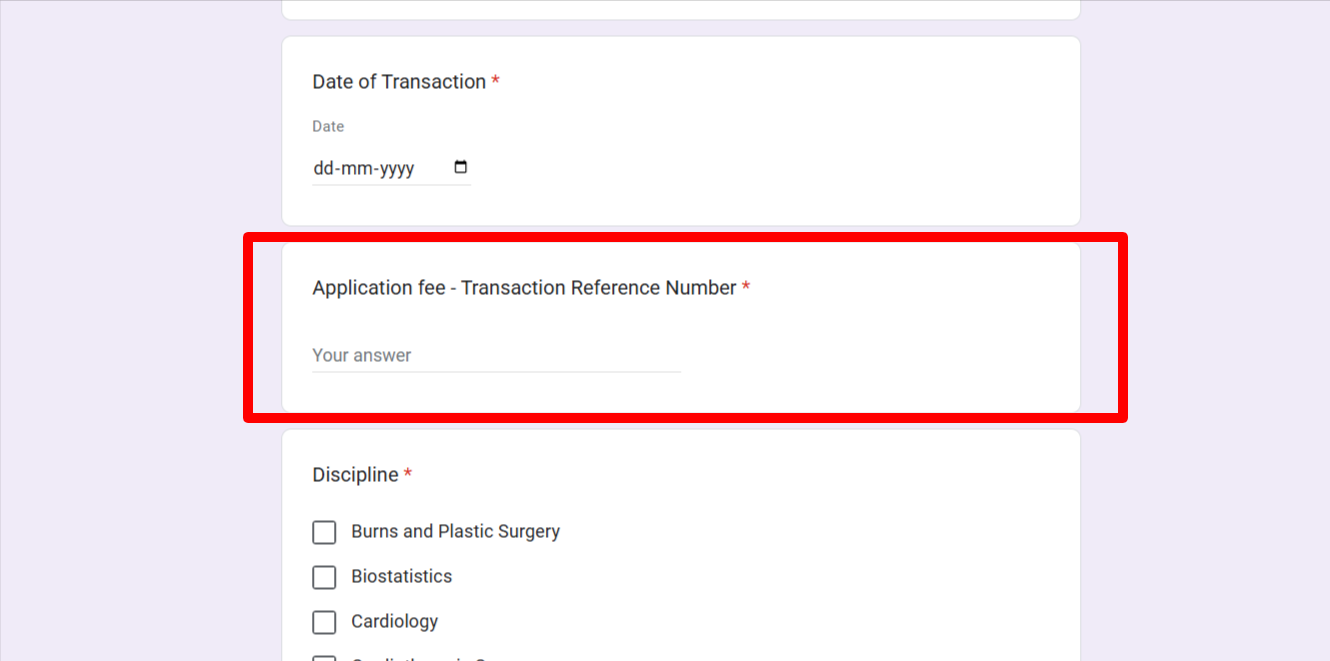Click the "Date of Transaction" question title

[x=399, y=82]
